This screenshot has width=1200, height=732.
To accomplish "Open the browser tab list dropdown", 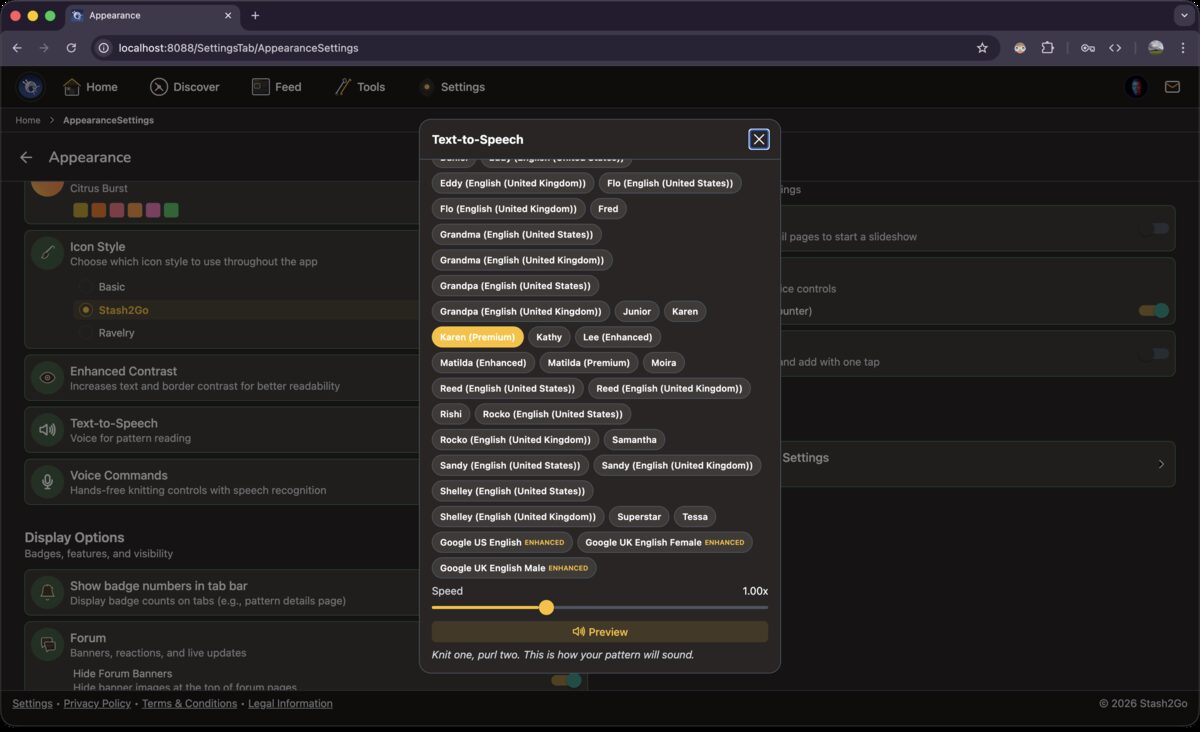I will [1184, 15].
